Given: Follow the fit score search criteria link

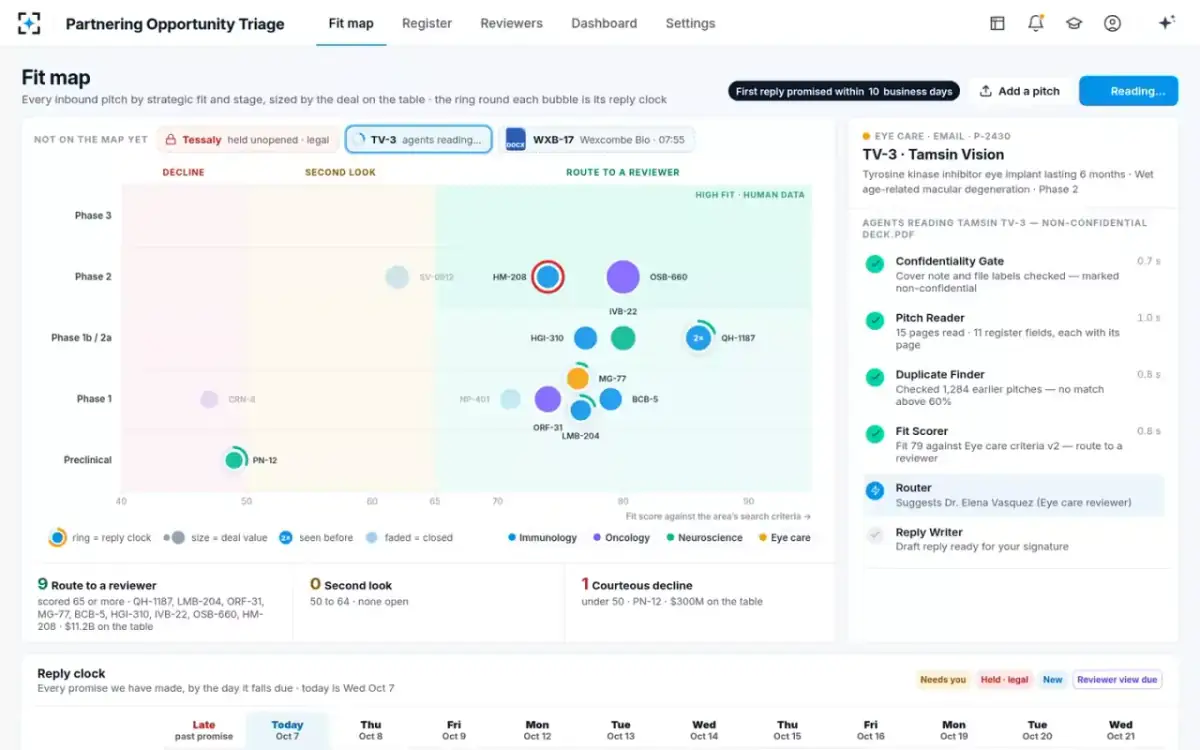Looking at the screenshot, I should coord(718,516).
